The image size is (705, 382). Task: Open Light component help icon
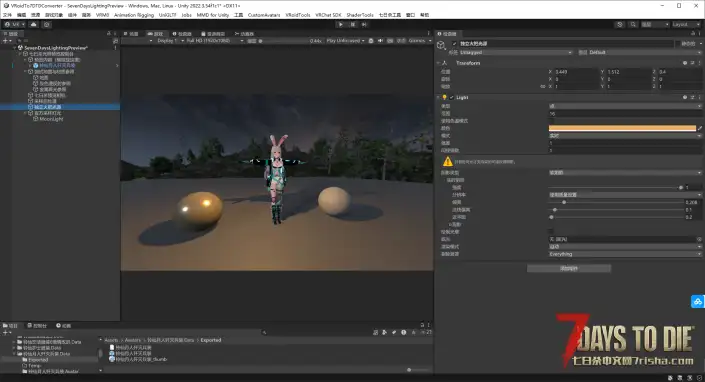pyautogui.click(x=685, y=97)
